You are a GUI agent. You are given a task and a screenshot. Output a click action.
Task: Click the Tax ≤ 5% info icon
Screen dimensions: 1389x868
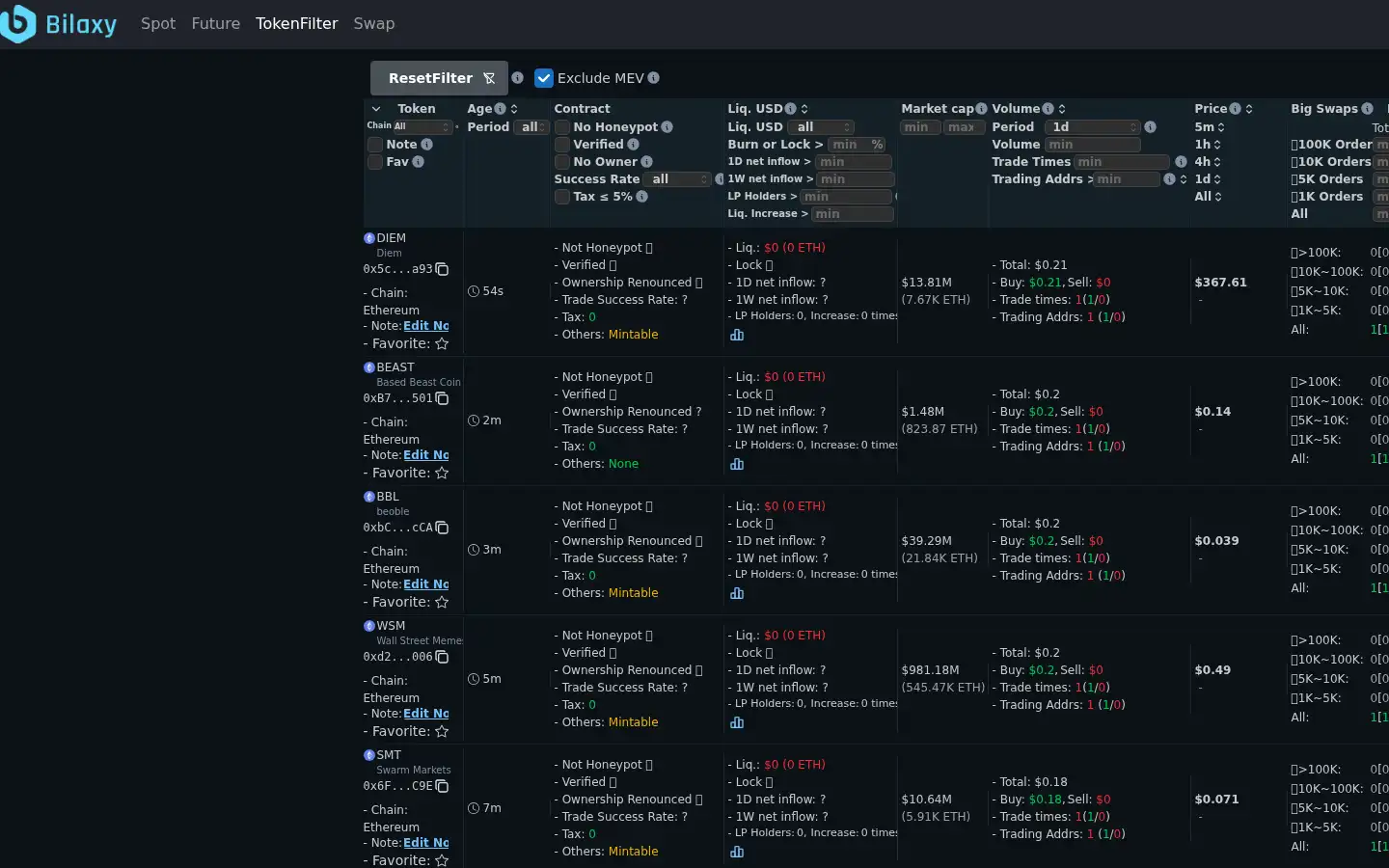642,197
